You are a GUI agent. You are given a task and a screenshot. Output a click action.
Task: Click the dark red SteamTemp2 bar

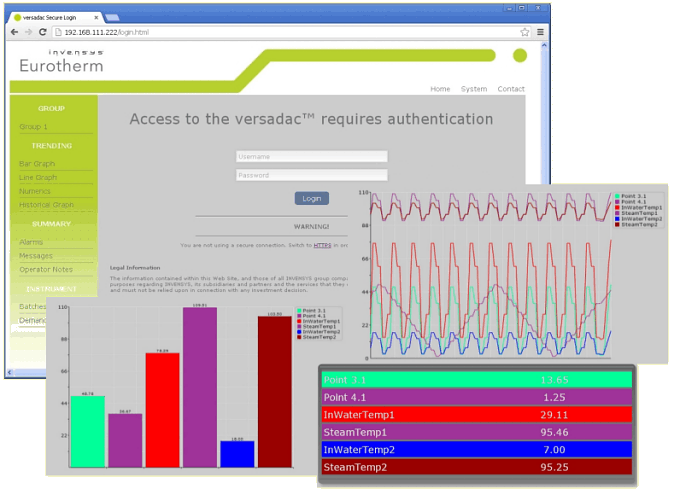pos(275,392)
